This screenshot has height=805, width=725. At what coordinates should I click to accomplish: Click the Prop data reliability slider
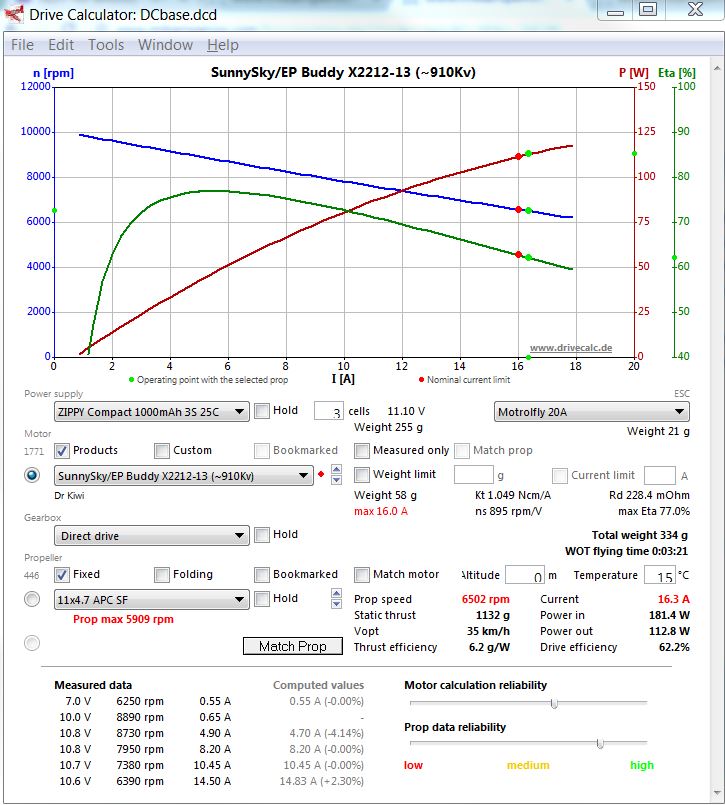point(599,743)
